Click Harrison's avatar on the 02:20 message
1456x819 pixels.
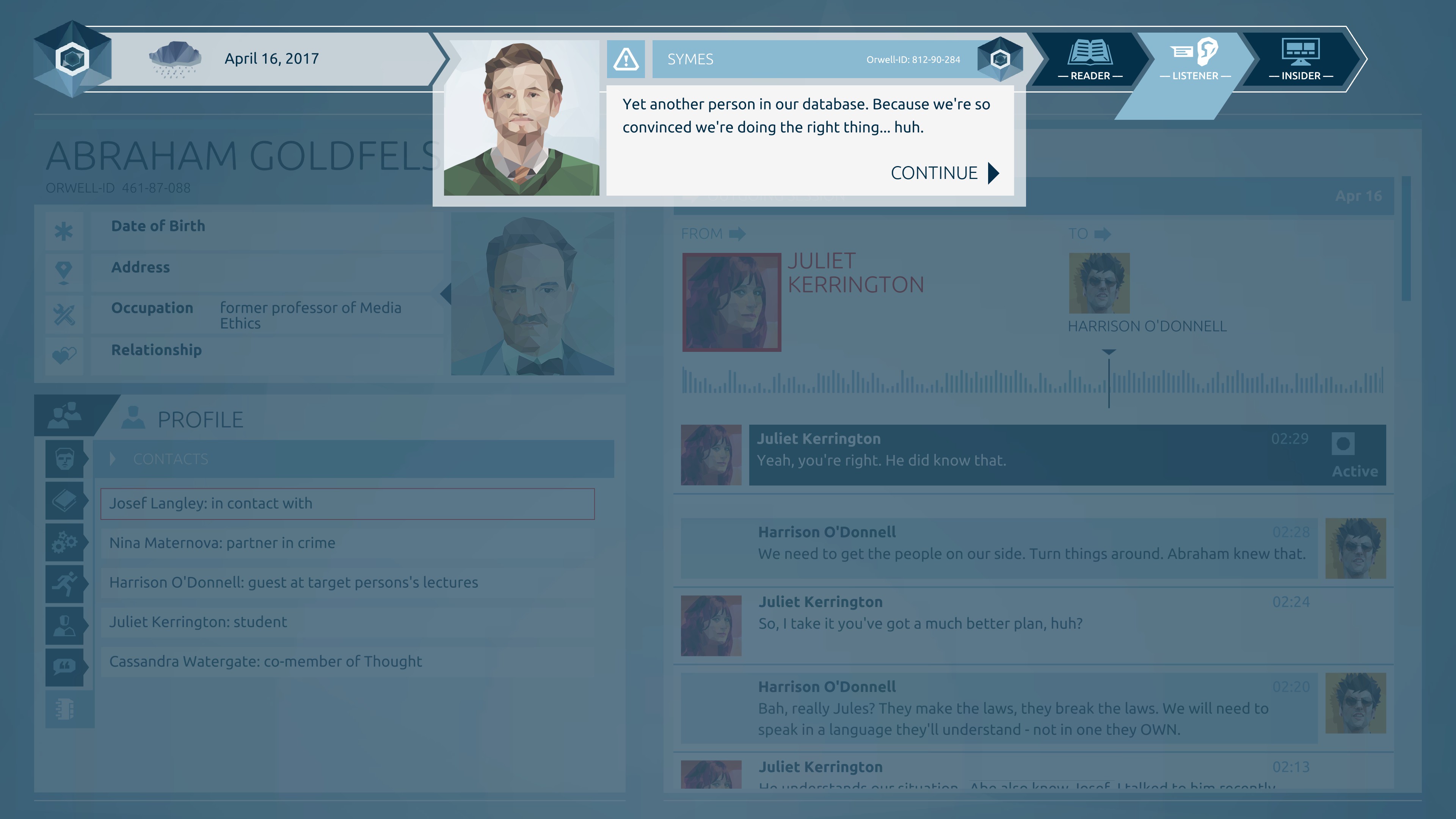1356,703
